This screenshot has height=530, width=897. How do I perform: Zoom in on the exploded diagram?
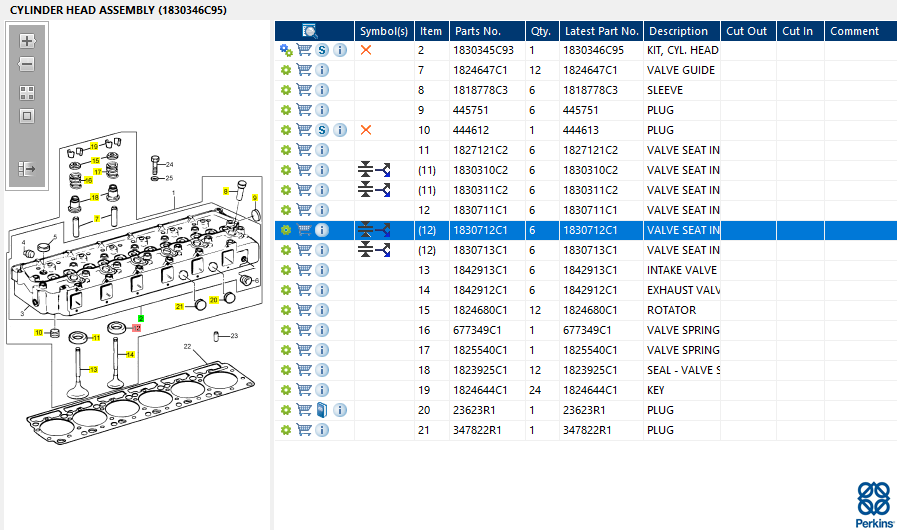coord(27,41)
